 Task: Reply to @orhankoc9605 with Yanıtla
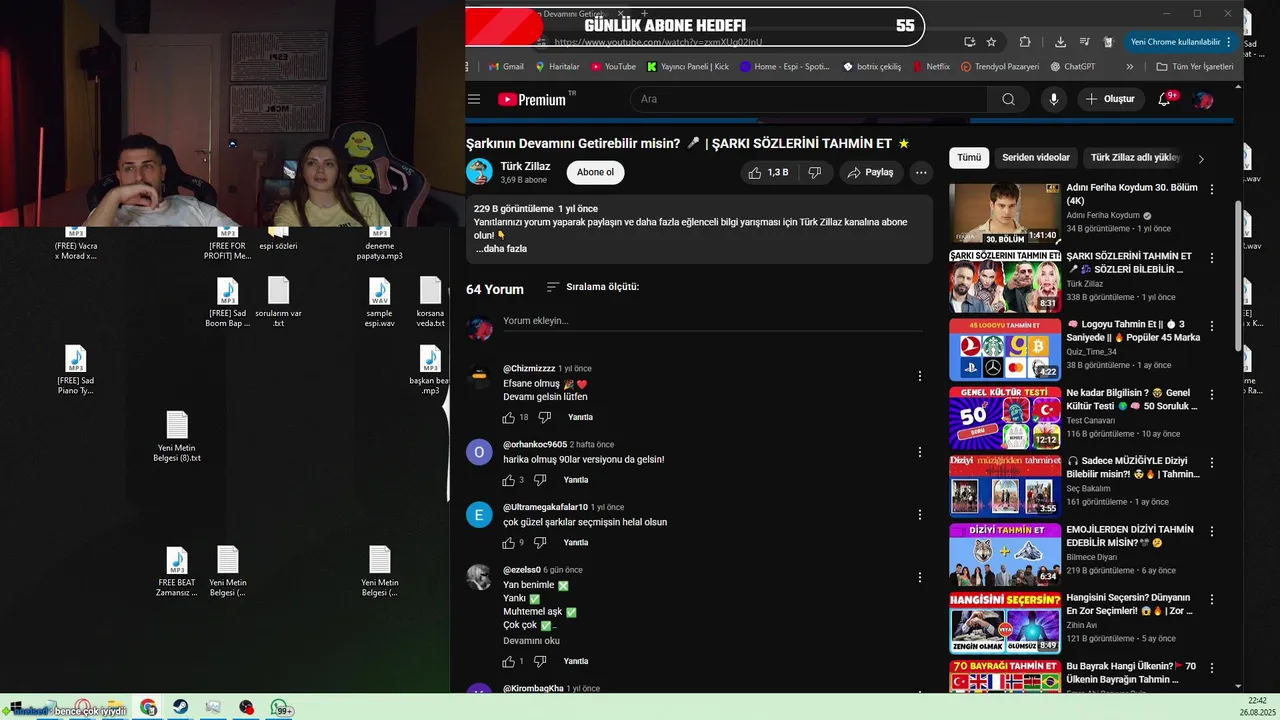click(576, 480)
